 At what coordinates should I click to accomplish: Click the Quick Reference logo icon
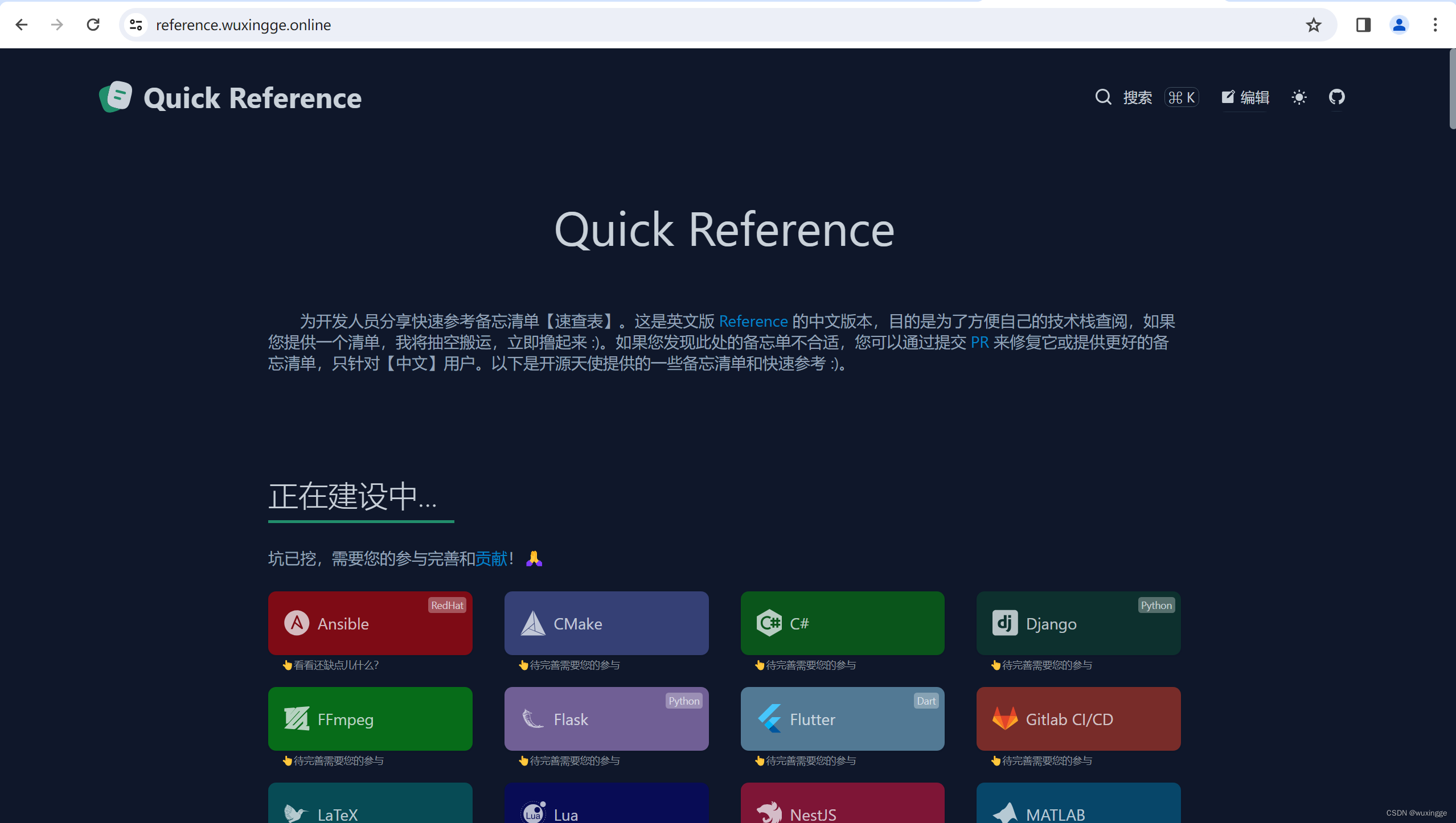[116, 97]
